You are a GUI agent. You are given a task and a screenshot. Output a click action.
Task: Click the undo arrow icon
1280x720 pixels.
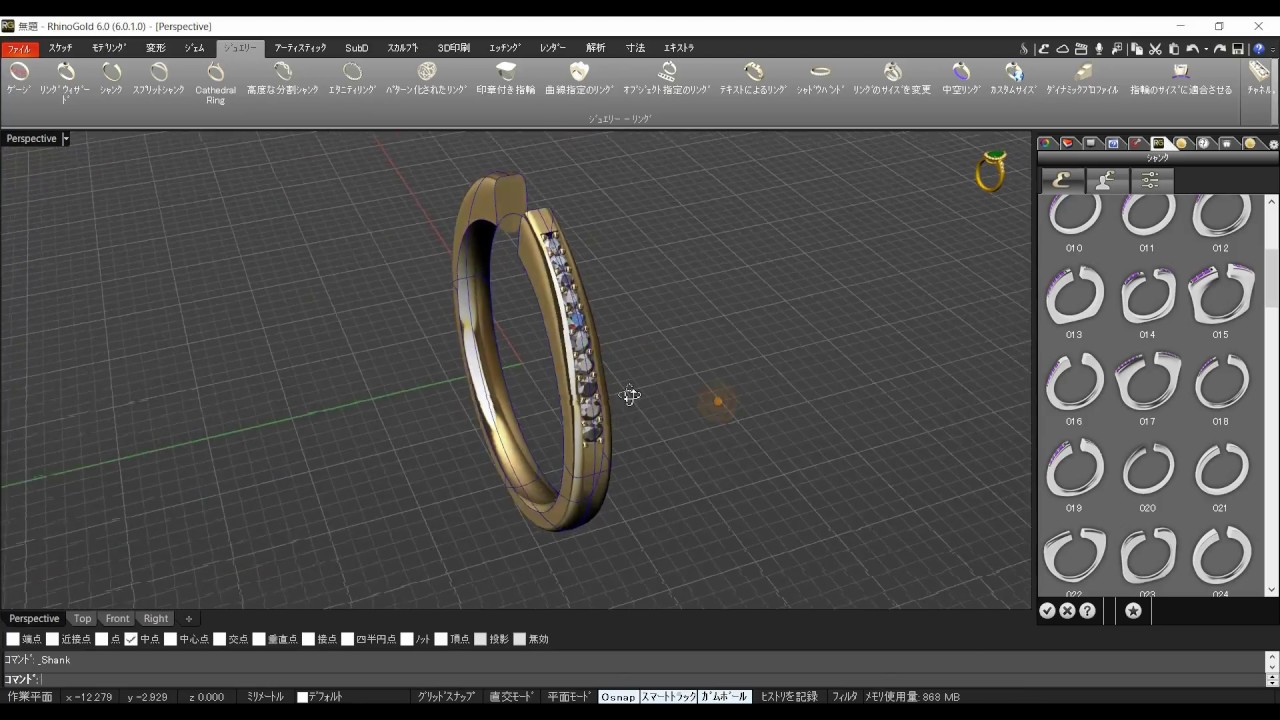click(x=1192, y=48)
